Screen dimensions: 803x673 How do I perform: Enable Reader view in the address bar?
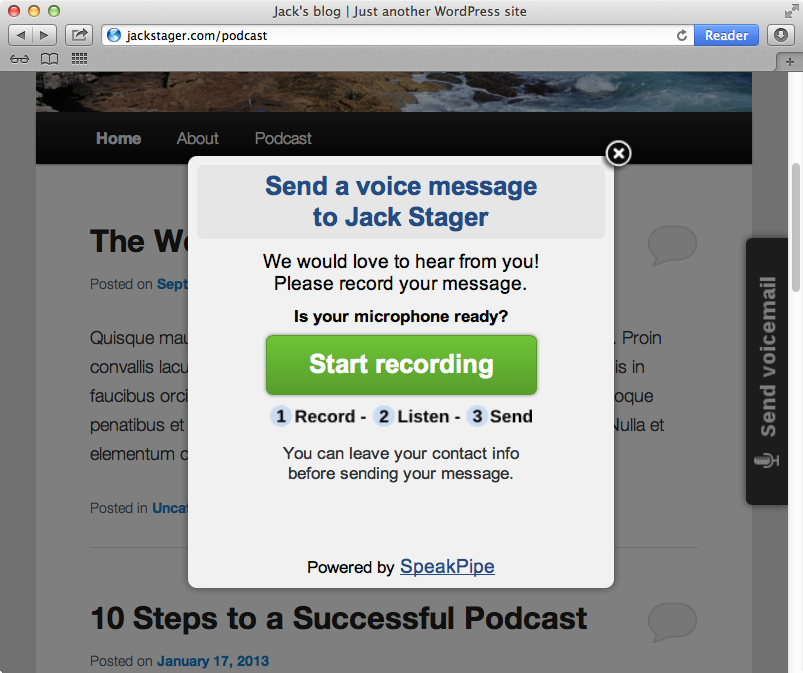(x=726, y=35)
